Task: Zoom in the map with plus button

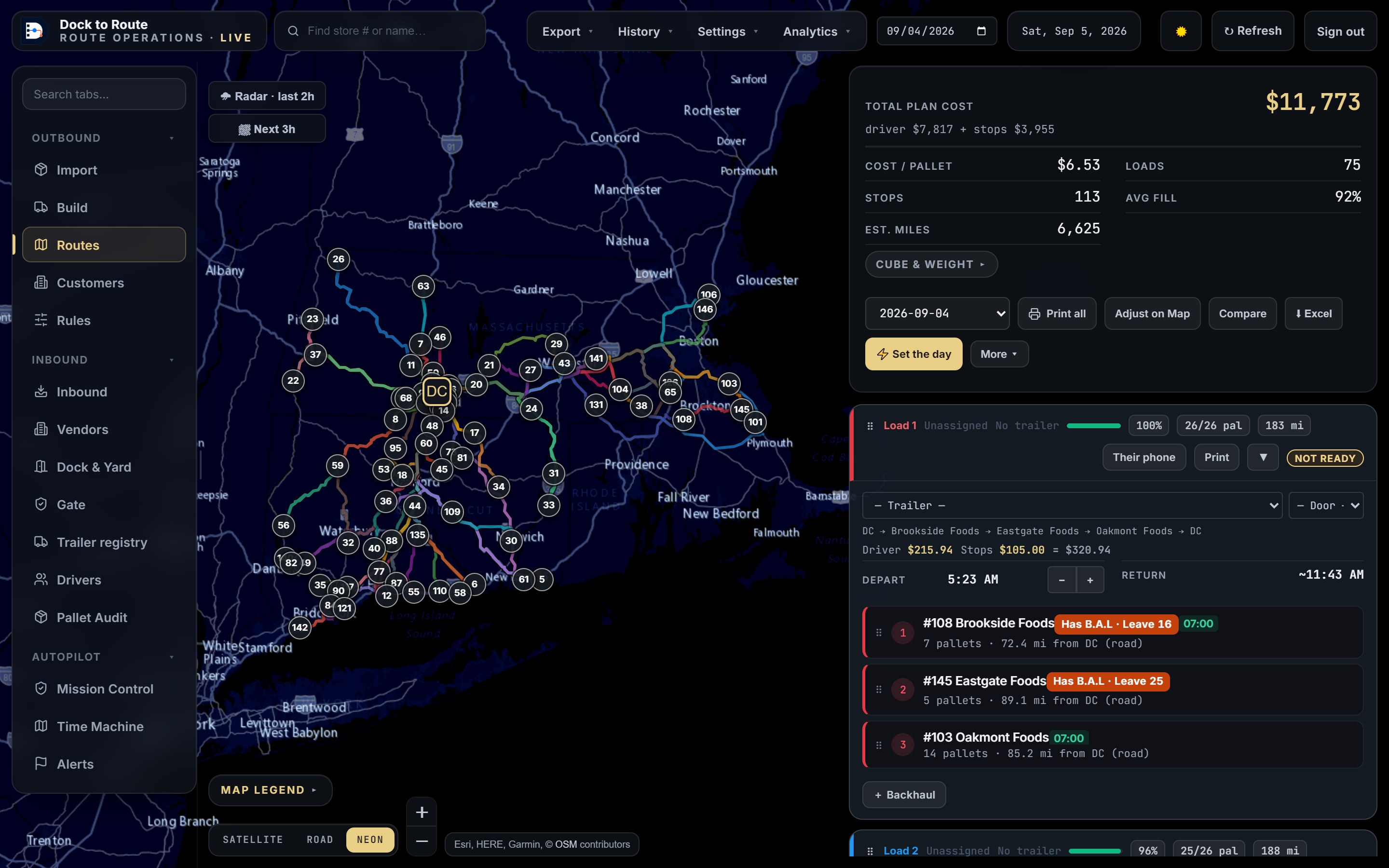Action: coord(422,813)
